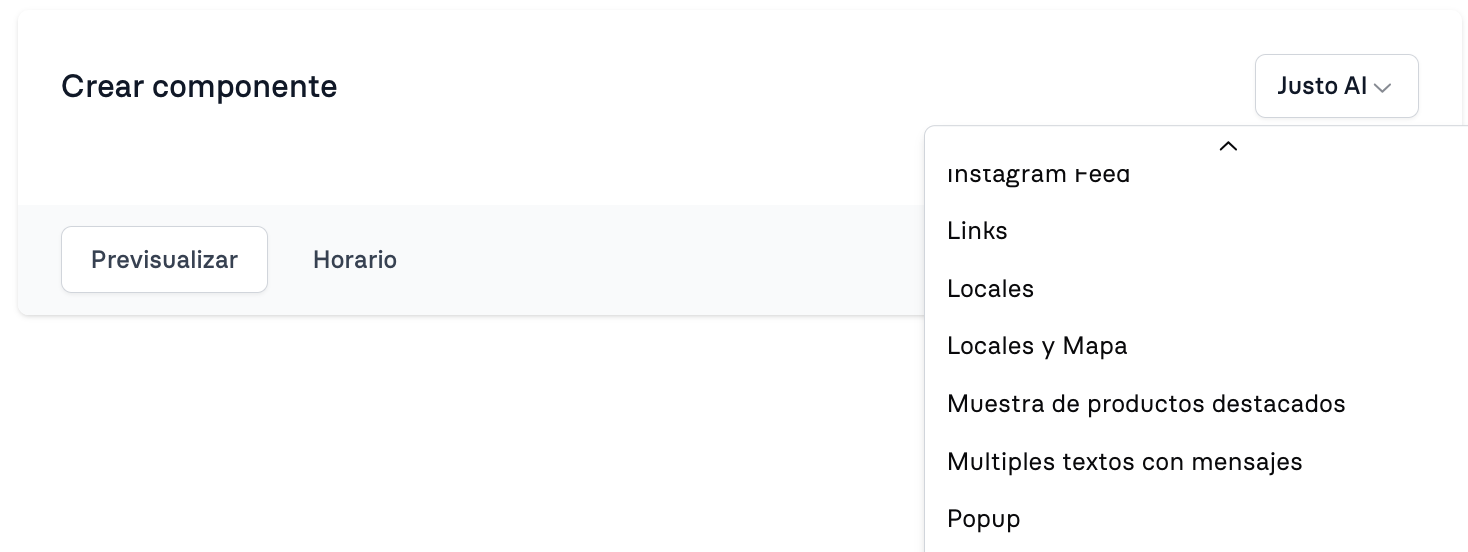
Task: Open the Horario button
Action: (355, 260)
